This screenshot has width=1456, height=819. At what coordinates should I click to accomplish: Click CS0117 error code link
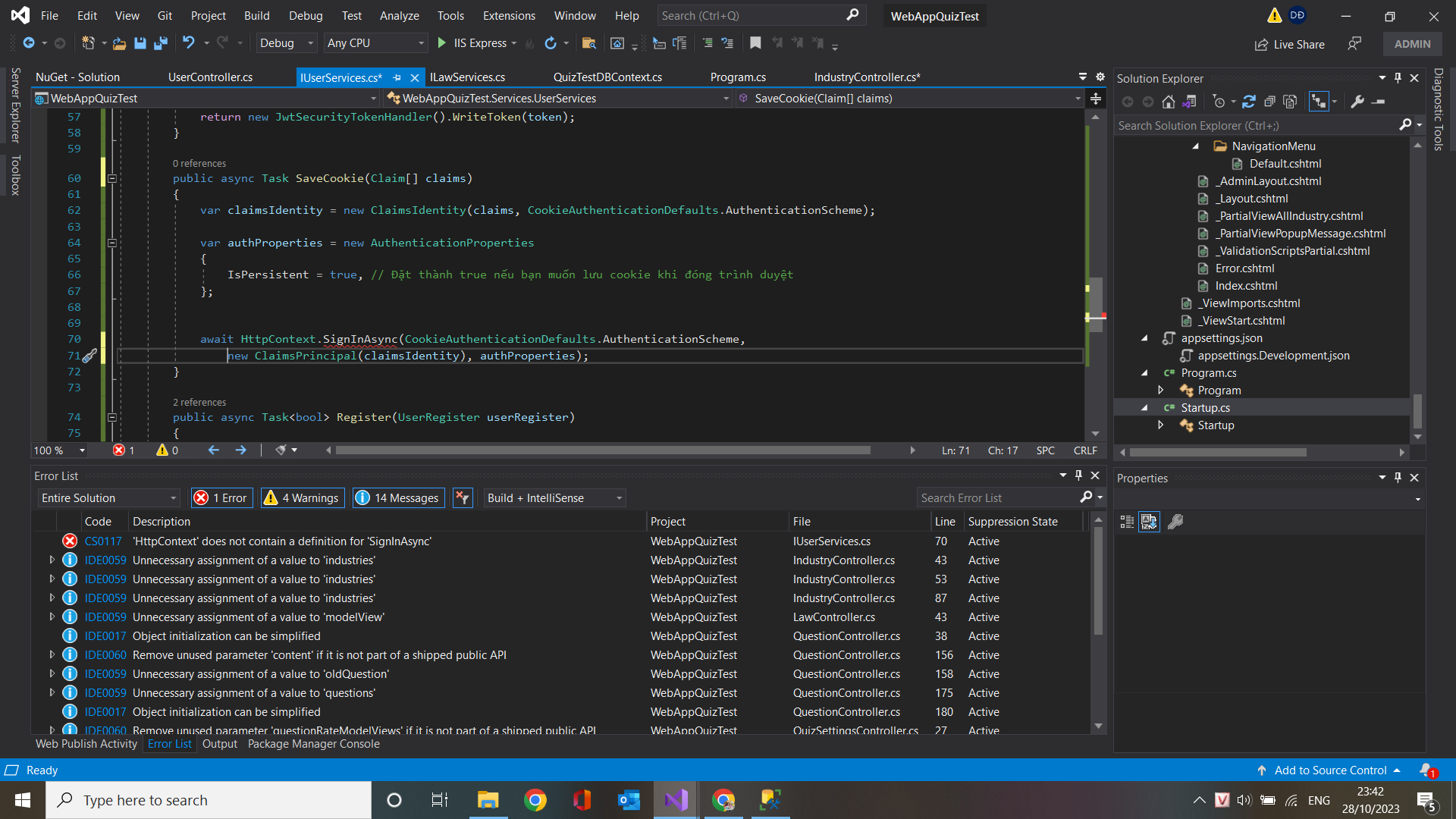click(103, 541)
